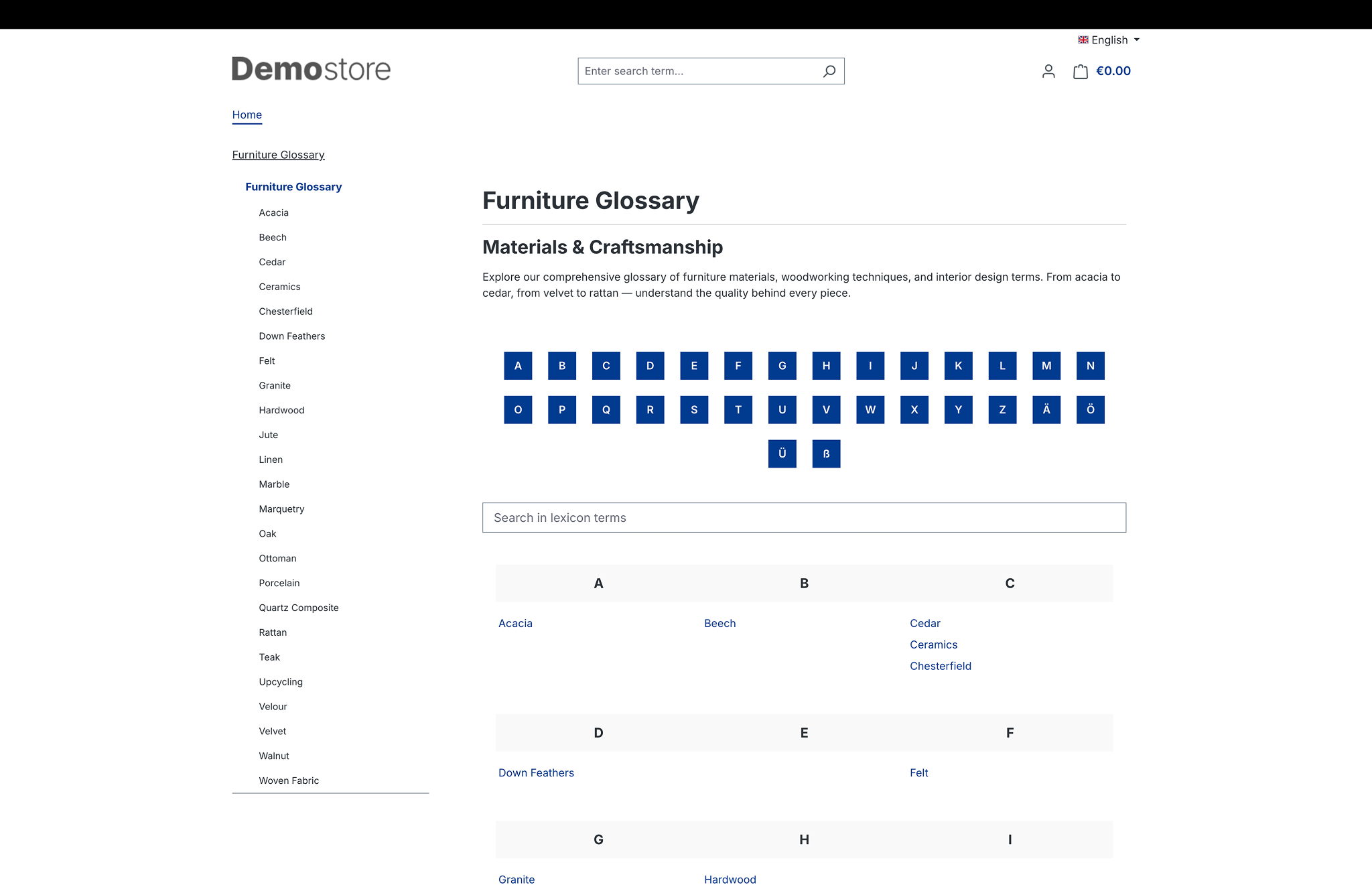Open the Down Feathers term link
1372x887 pixels.
pyautogui.click(x=536, y=772)
